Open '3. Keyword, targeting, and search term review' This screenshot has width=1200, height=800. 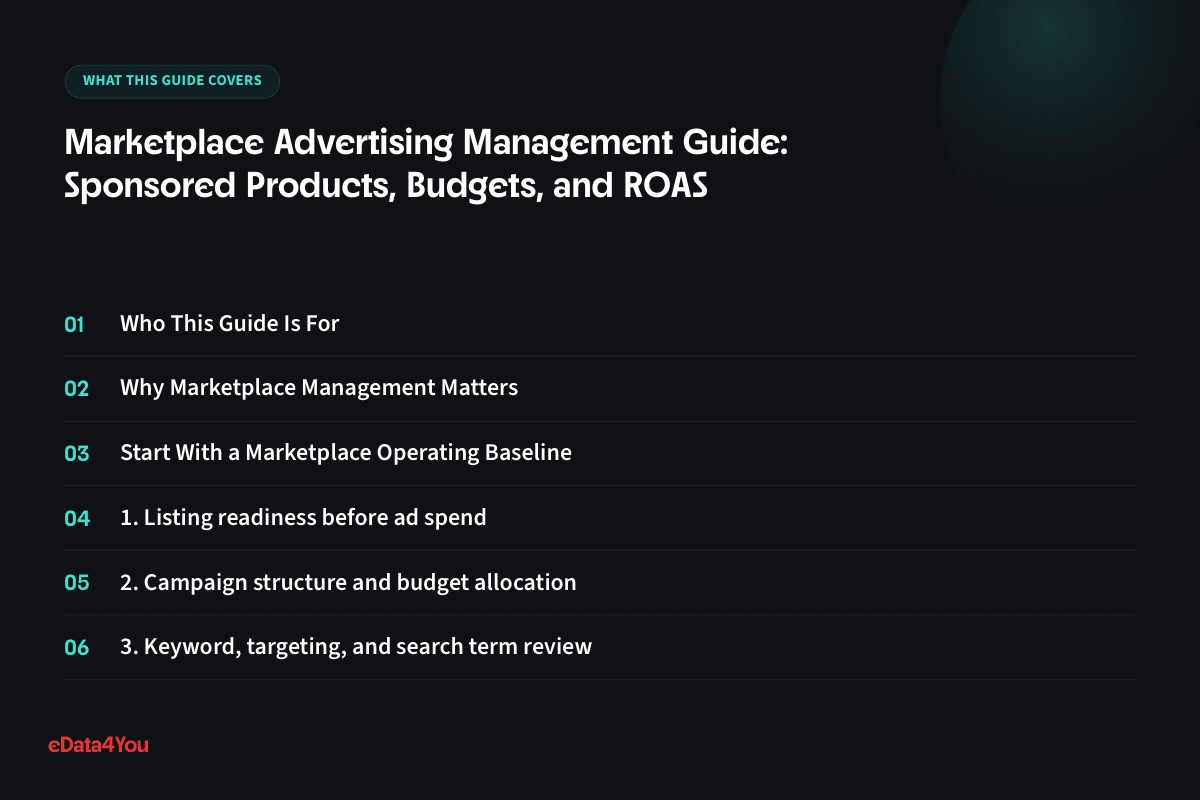(x=356, y=647)
